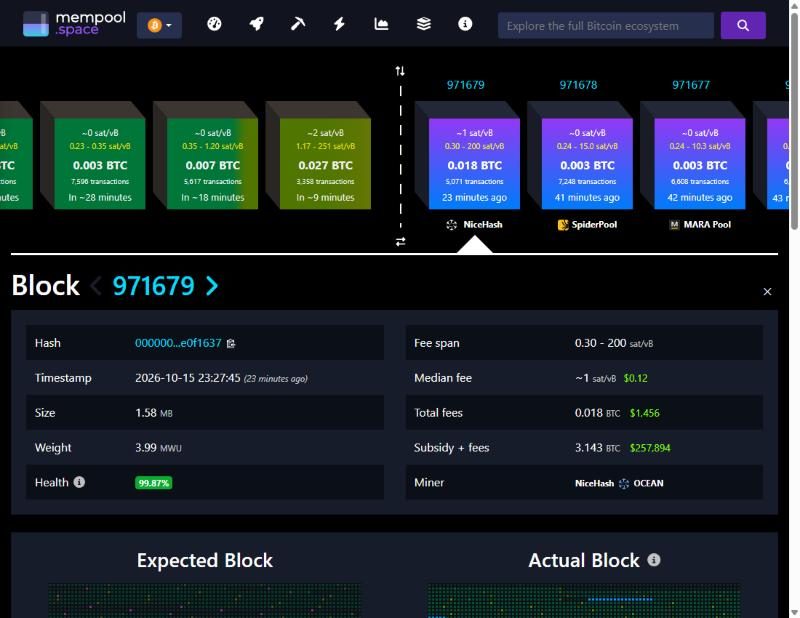The height and width of the screenshot is (618, 800).
Task: Open the NiceHash OCEAN miner link
Action: [619, 483]
